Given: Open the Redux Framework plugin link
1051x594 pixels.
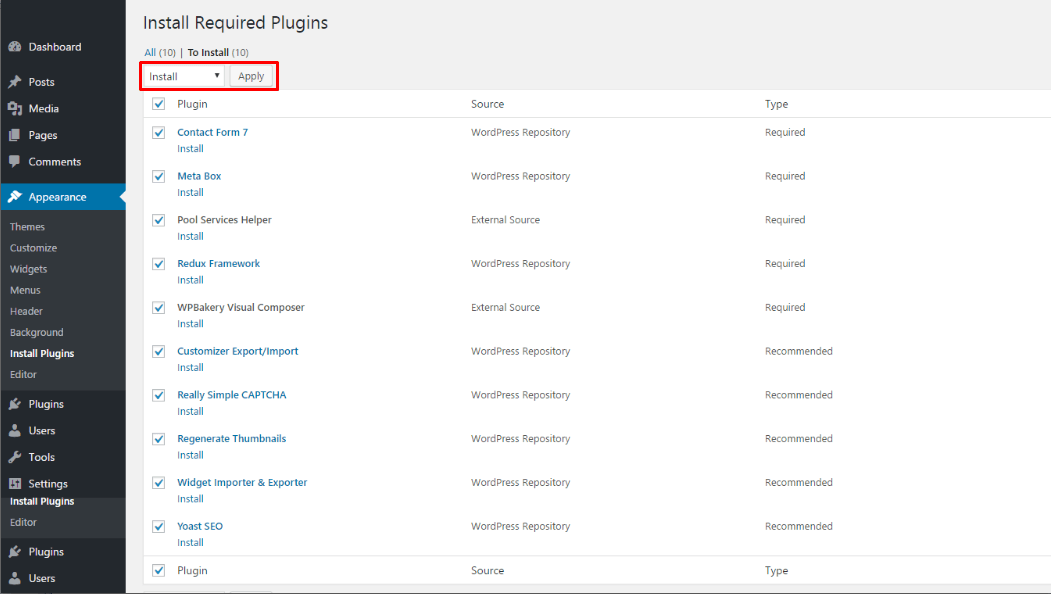Looking at the screenshot, I should [x=219, y=263].
